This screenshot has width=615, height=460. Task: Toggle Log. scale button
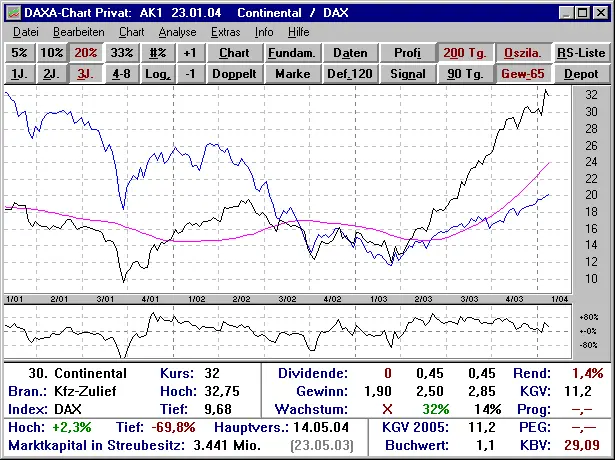[x=158, y=74]
